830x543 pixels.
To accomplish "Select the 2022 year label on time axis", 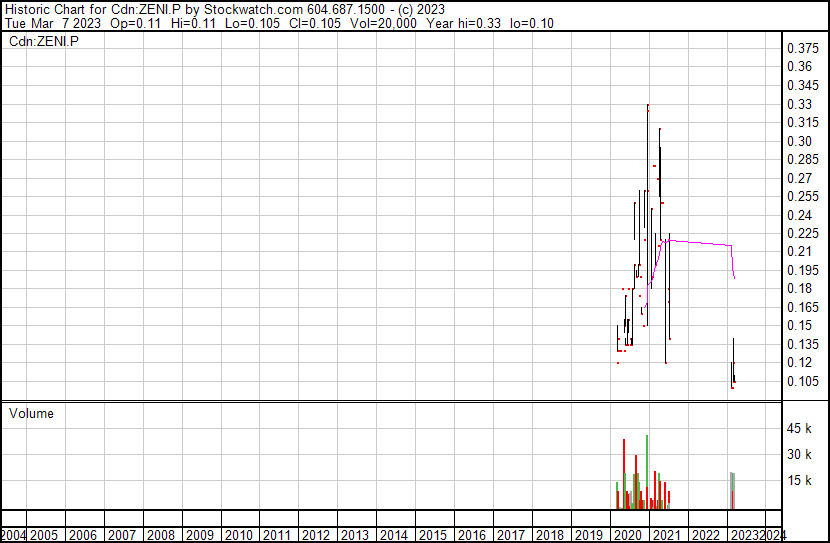I will pos(704,535).
